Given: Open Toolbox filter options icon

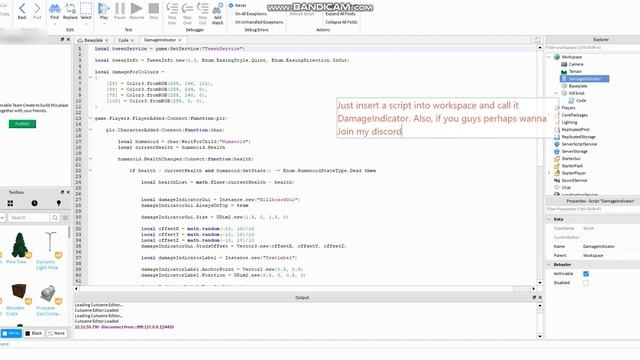Looking at the screenshot, I should pos(65,218).
